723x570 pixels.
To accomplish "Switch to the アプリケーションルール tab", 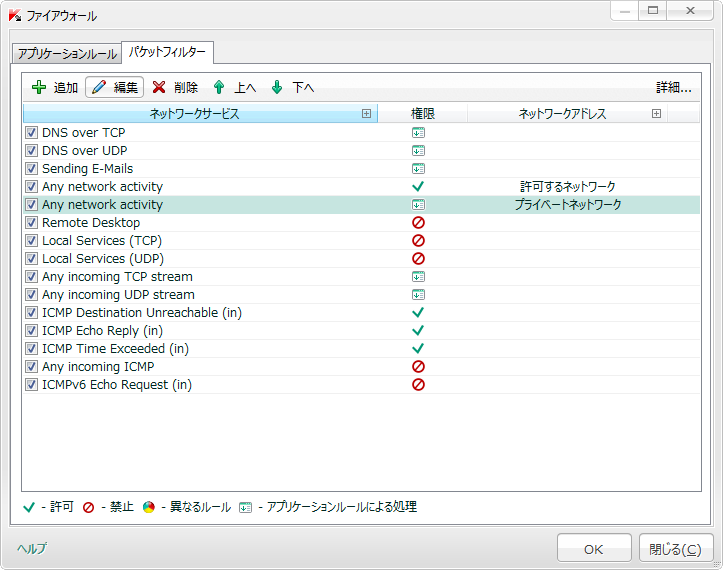I will click(x=65, y=54).
